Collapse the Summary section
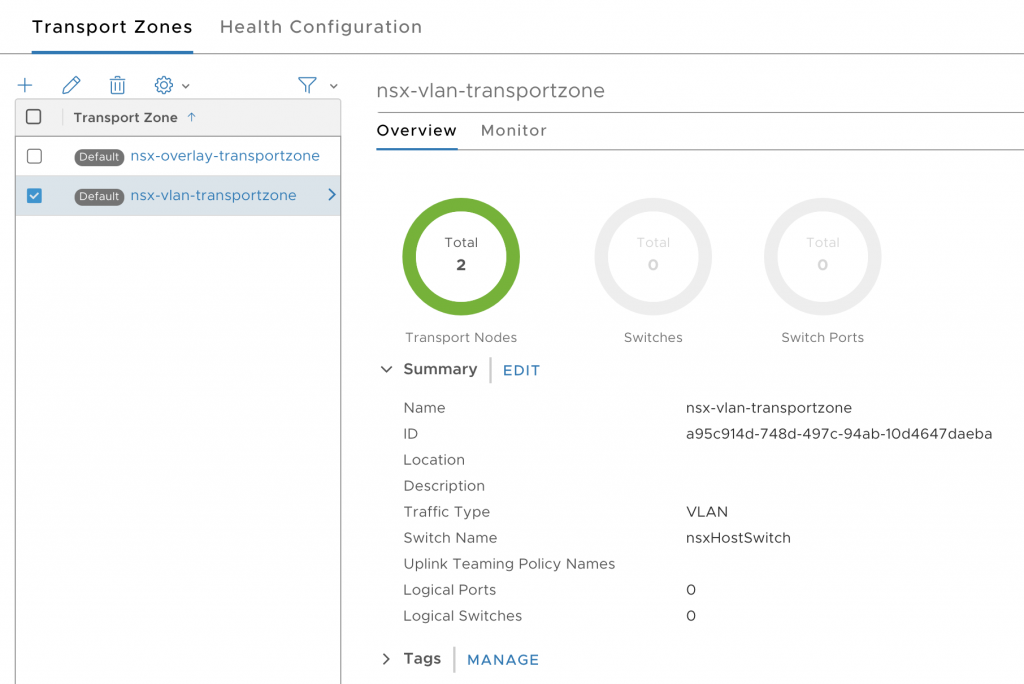This screenshot has height=684, width=1024. tap(387, 369)
